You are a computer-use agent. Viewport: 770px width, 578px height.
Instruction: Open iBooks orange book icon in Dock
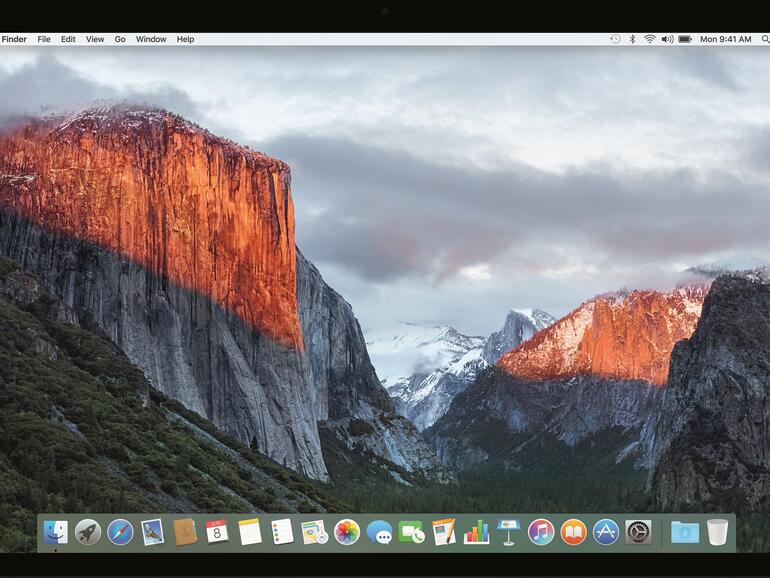tap(574, 532)
